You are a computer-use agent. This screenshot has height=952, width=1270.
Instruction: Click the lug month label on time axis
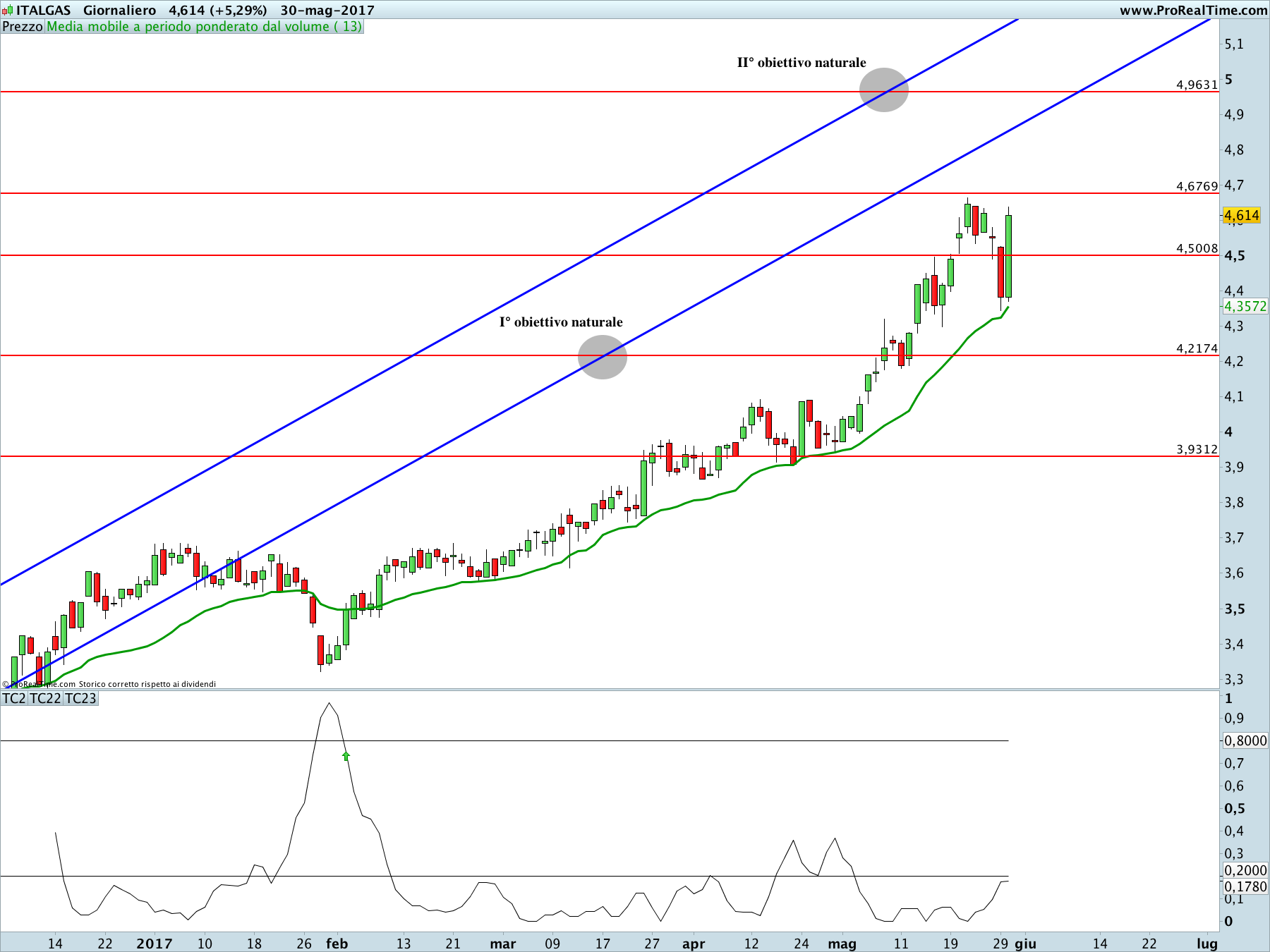pyautogui.click(x=1207, y=944)
